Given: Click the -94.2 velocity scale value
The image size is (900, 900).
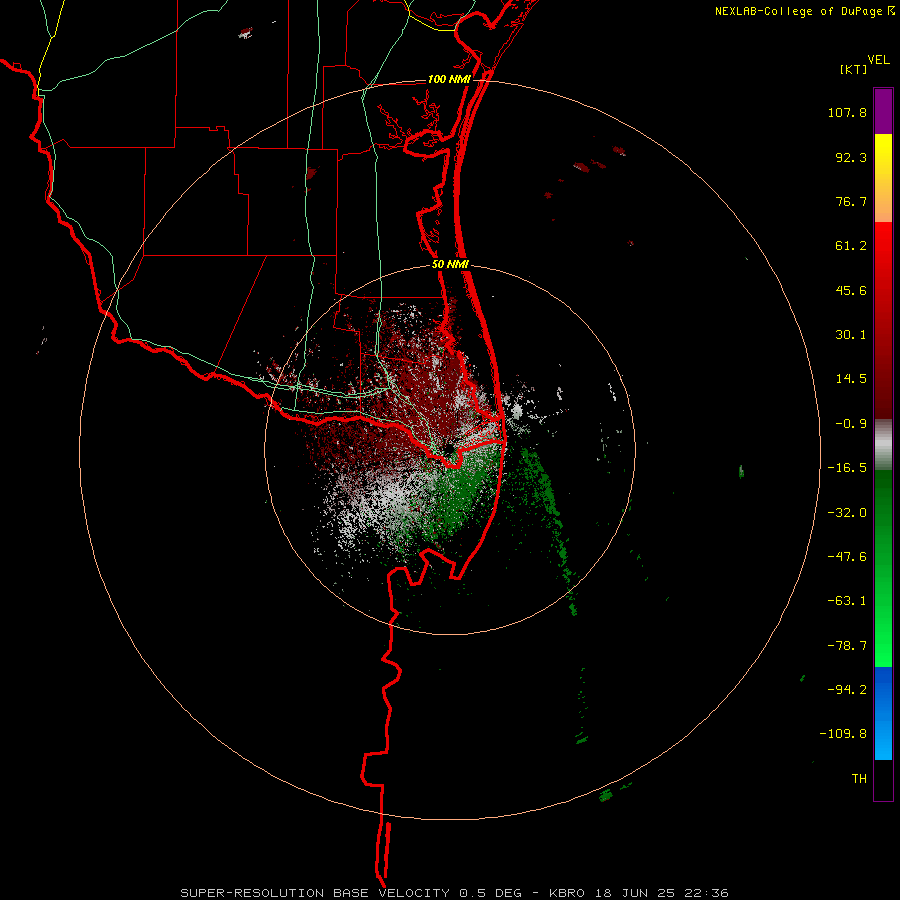Looking at the screenshot, I should coord(847,690).
